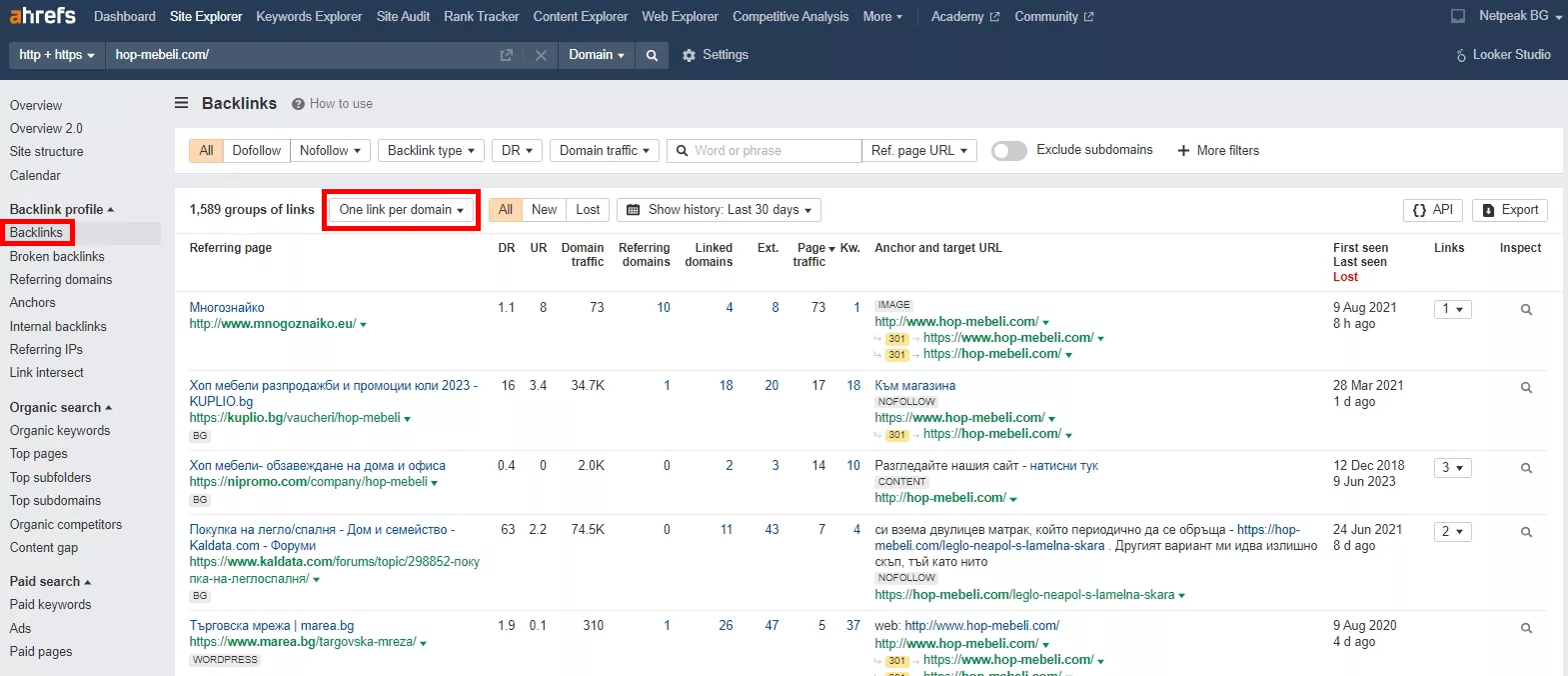Open http + https protocol dropdown

point(57,55)
